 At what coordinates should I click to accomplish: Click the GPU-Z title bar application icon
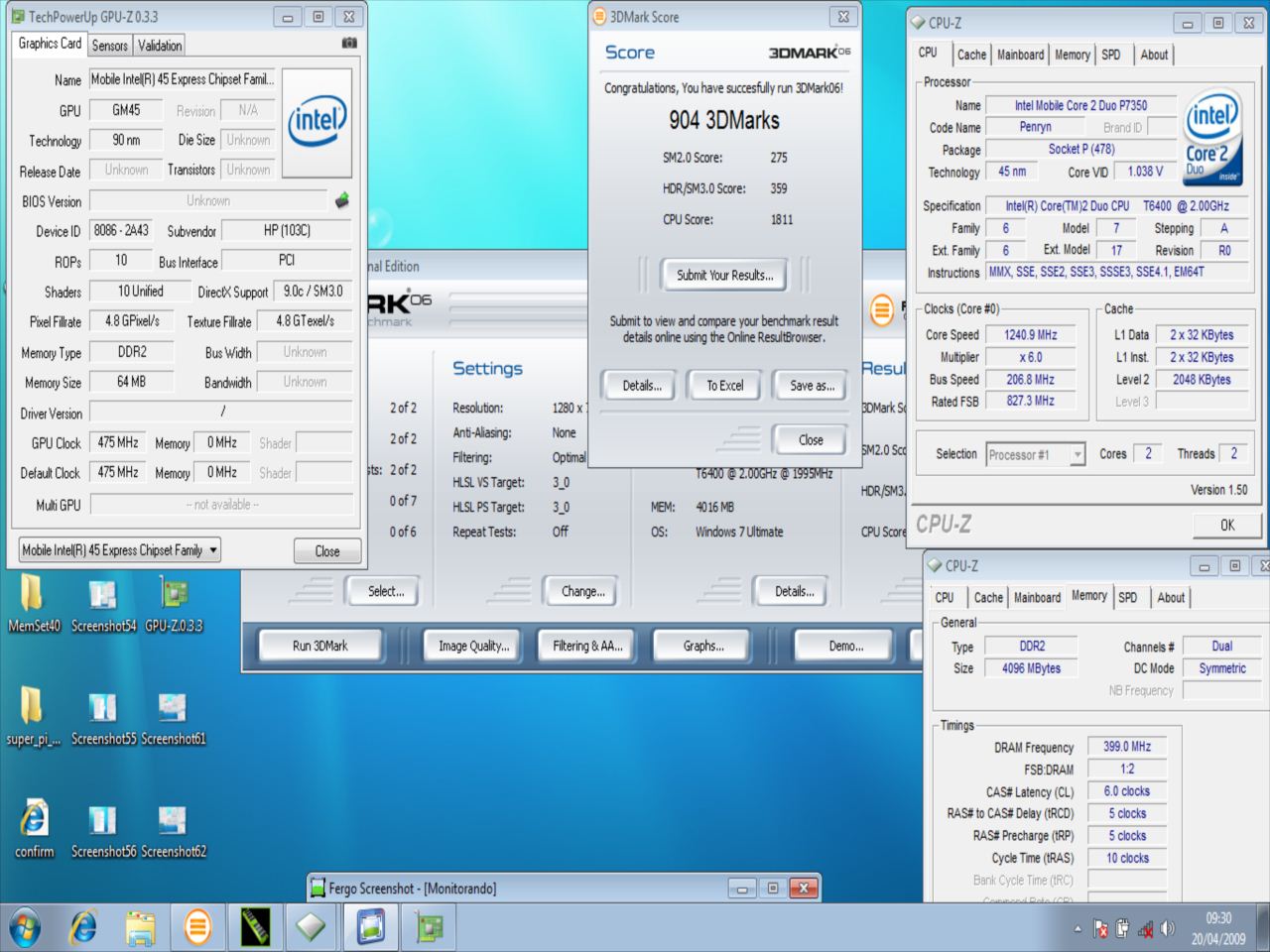(x=19, y=17)
